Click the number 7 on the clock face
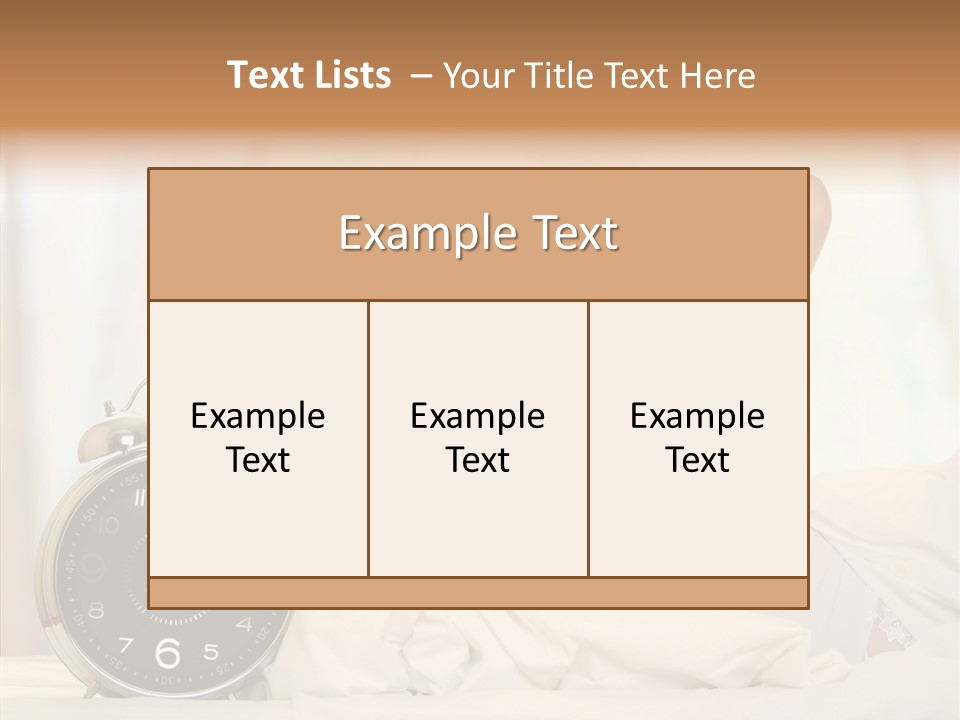 (x=126, y=645)
